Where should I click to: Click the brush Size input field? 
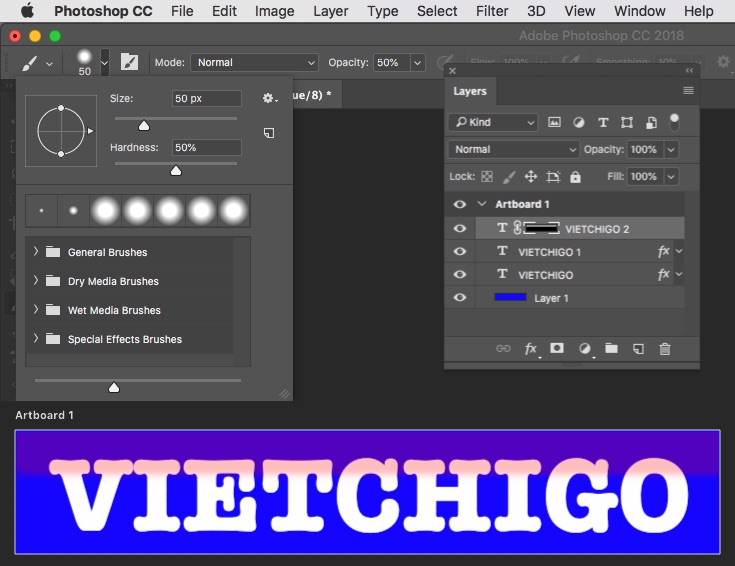(x=206, y=99)
